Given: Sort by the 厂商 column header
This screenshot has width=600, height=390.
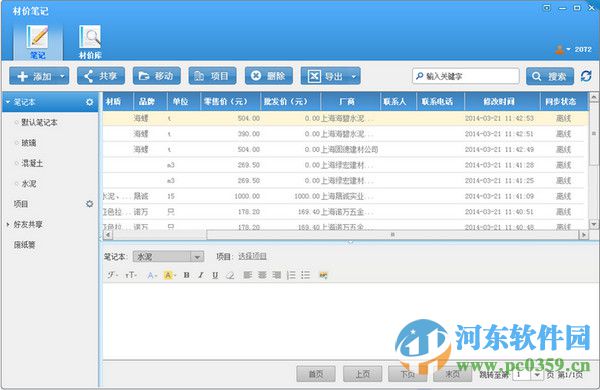Looking at the screenshot, I should pyautogui.click(x=351, y=101).
